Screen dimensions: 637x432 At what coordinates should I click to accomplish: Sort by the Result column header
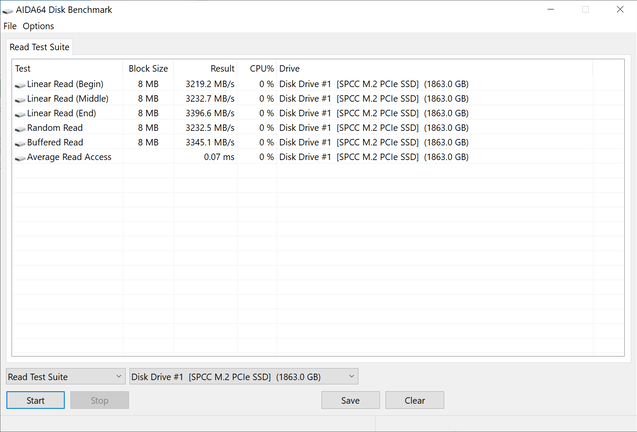point(206,68)
